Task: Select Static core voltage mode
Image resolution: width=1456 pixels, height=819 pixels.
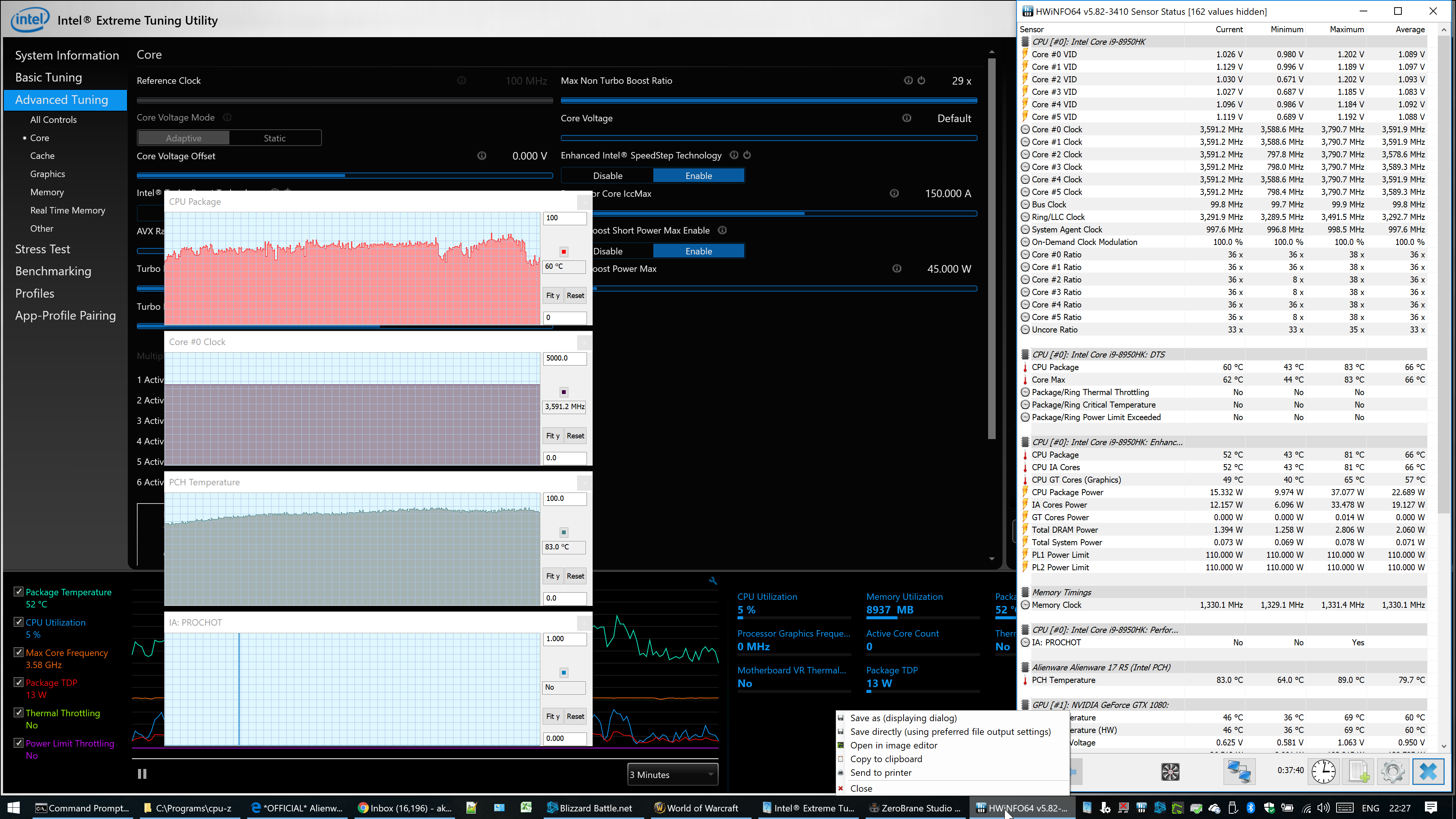Action: point(275,138)
